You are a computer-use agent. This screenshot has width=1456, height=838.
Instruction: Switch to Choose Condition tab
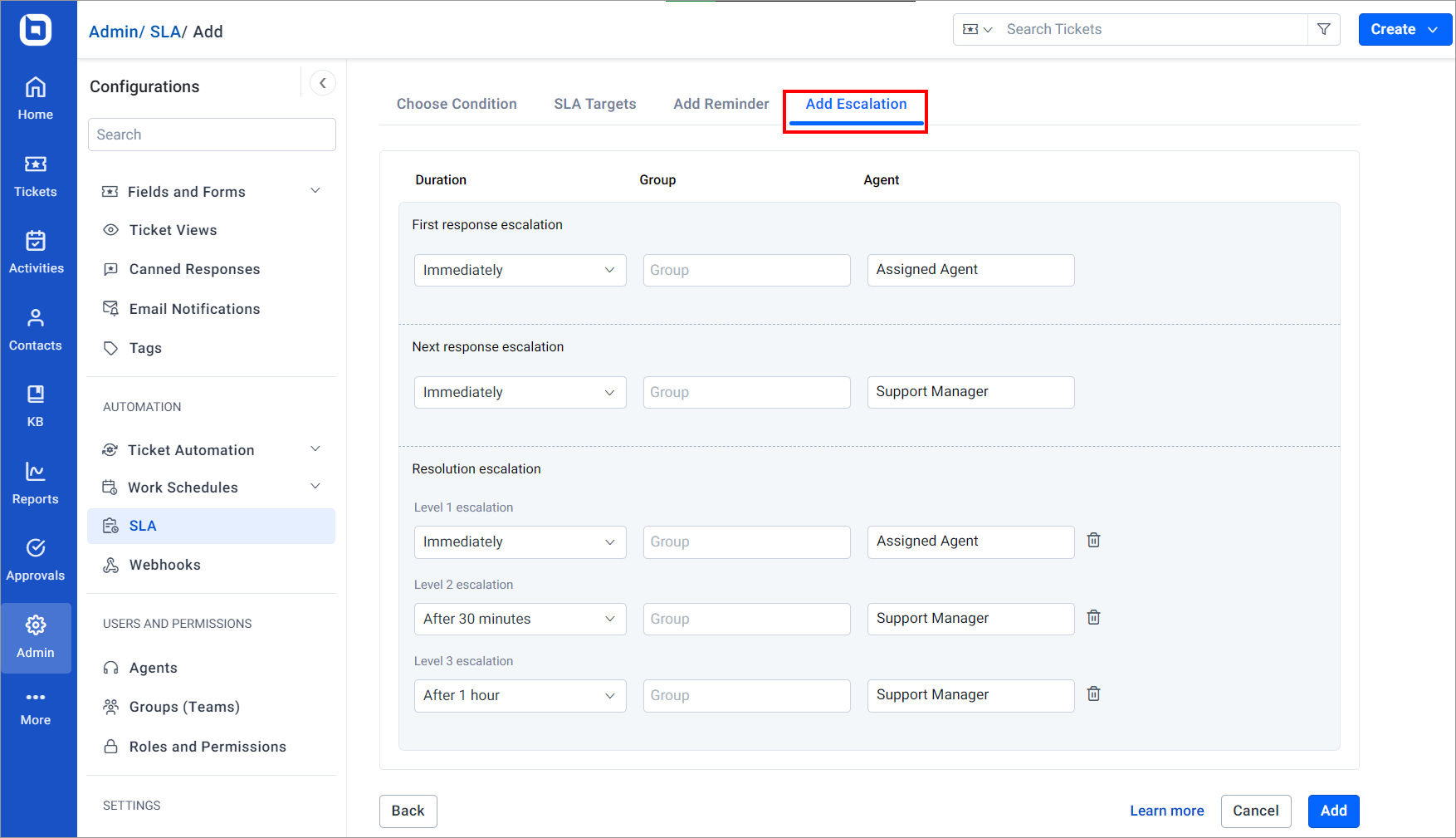click(x=457, y=104)
